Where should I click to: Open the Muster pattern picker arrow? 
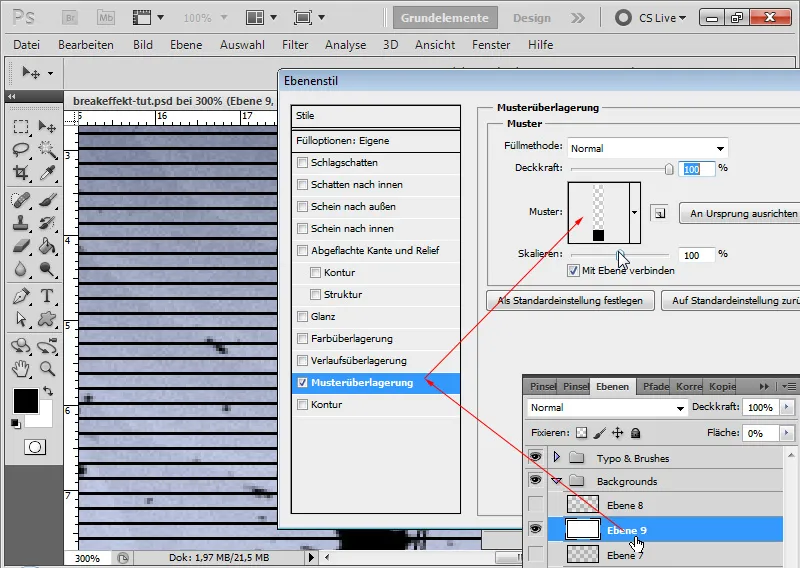635,212
